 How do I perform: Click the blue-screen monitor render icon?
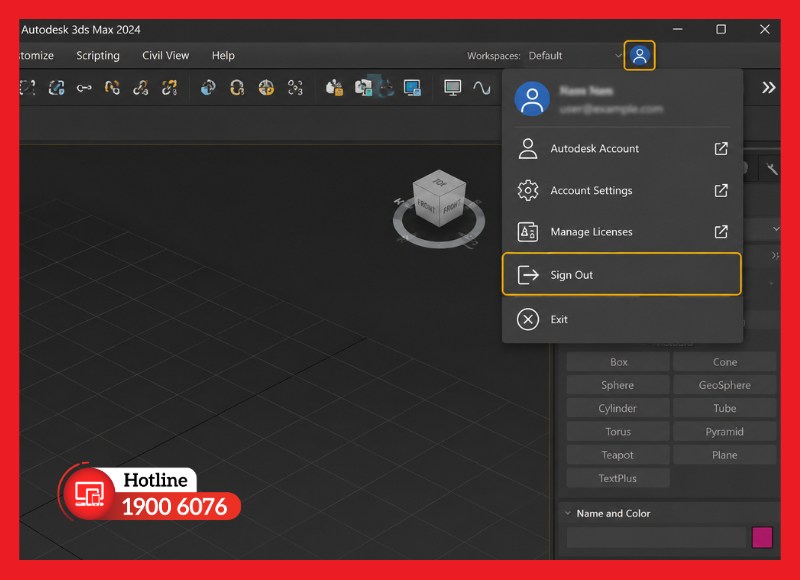[412, 88]
